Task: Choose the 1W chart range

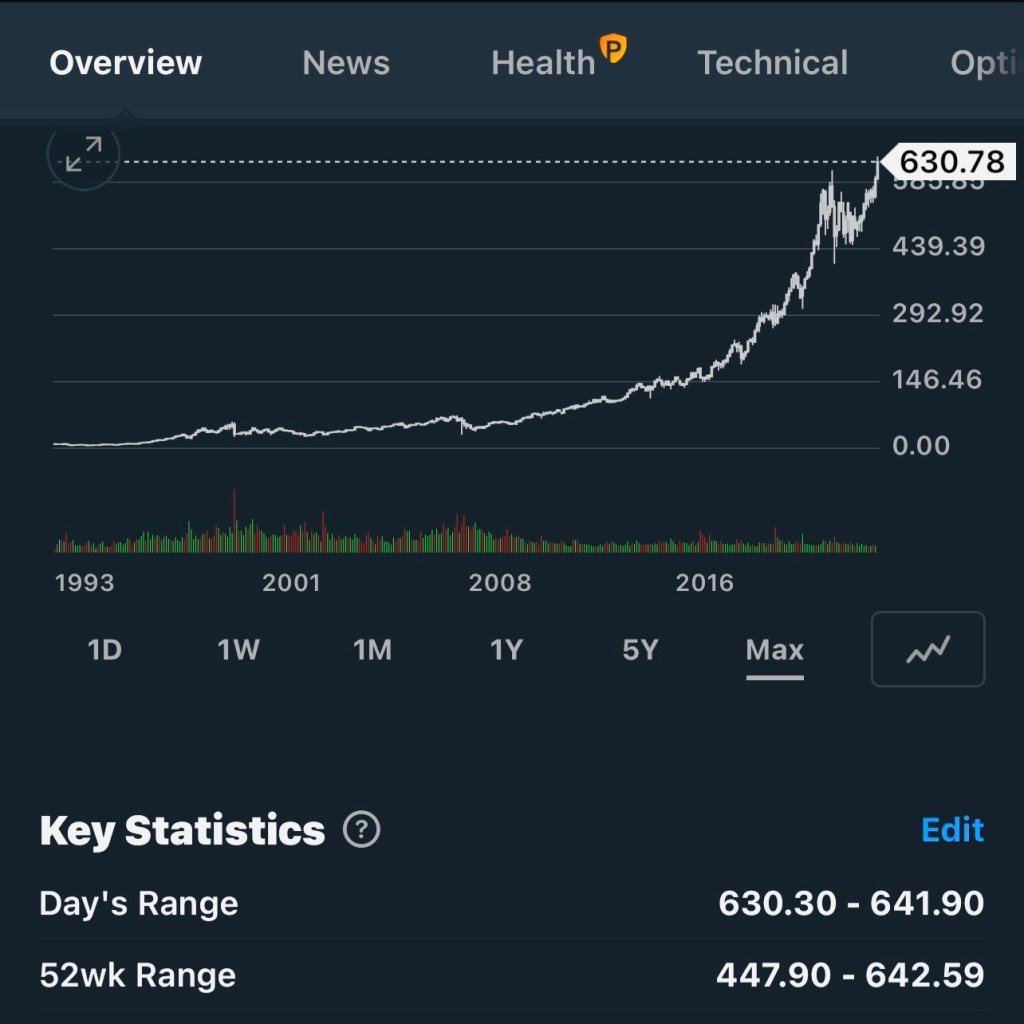Action: click(238, 650)
